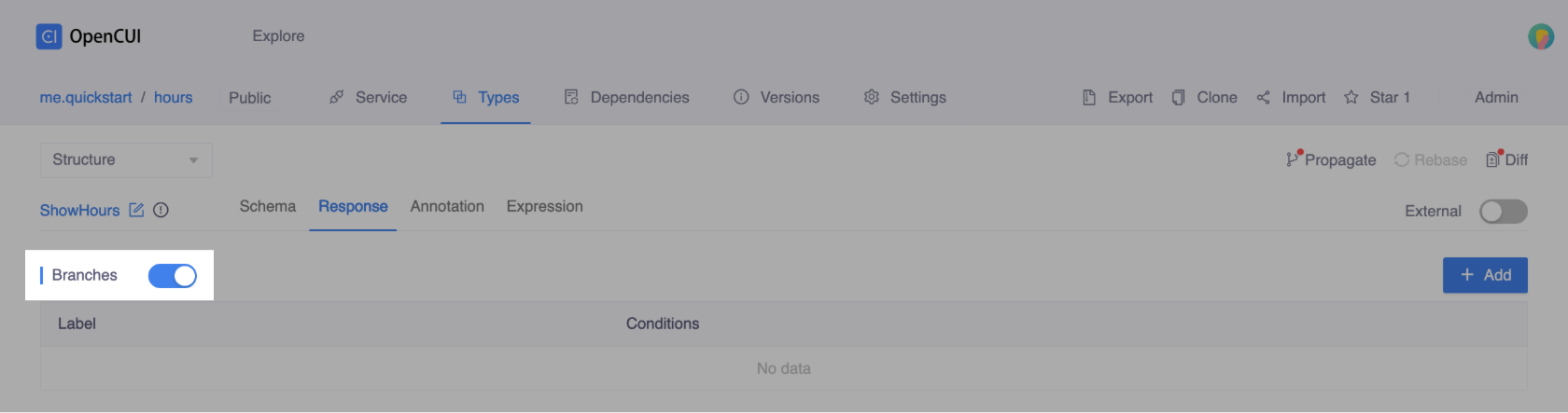Open the user avatar in top corner
This screenshot has width=1568, height=413.
(1540, 36)
